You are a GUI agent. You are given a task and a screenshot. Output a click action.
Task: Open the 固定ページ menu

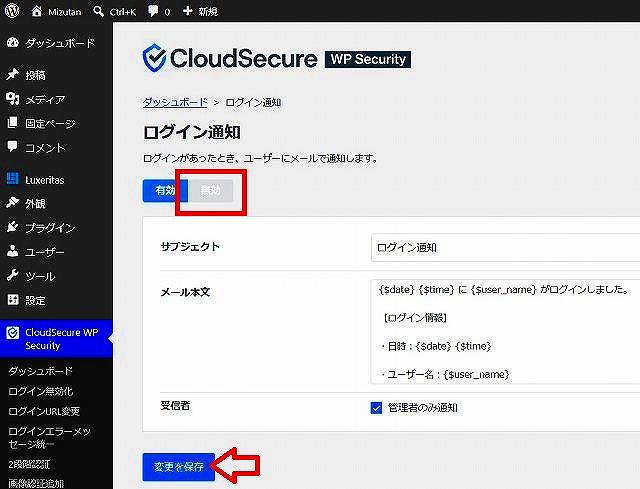click(50, 123)
